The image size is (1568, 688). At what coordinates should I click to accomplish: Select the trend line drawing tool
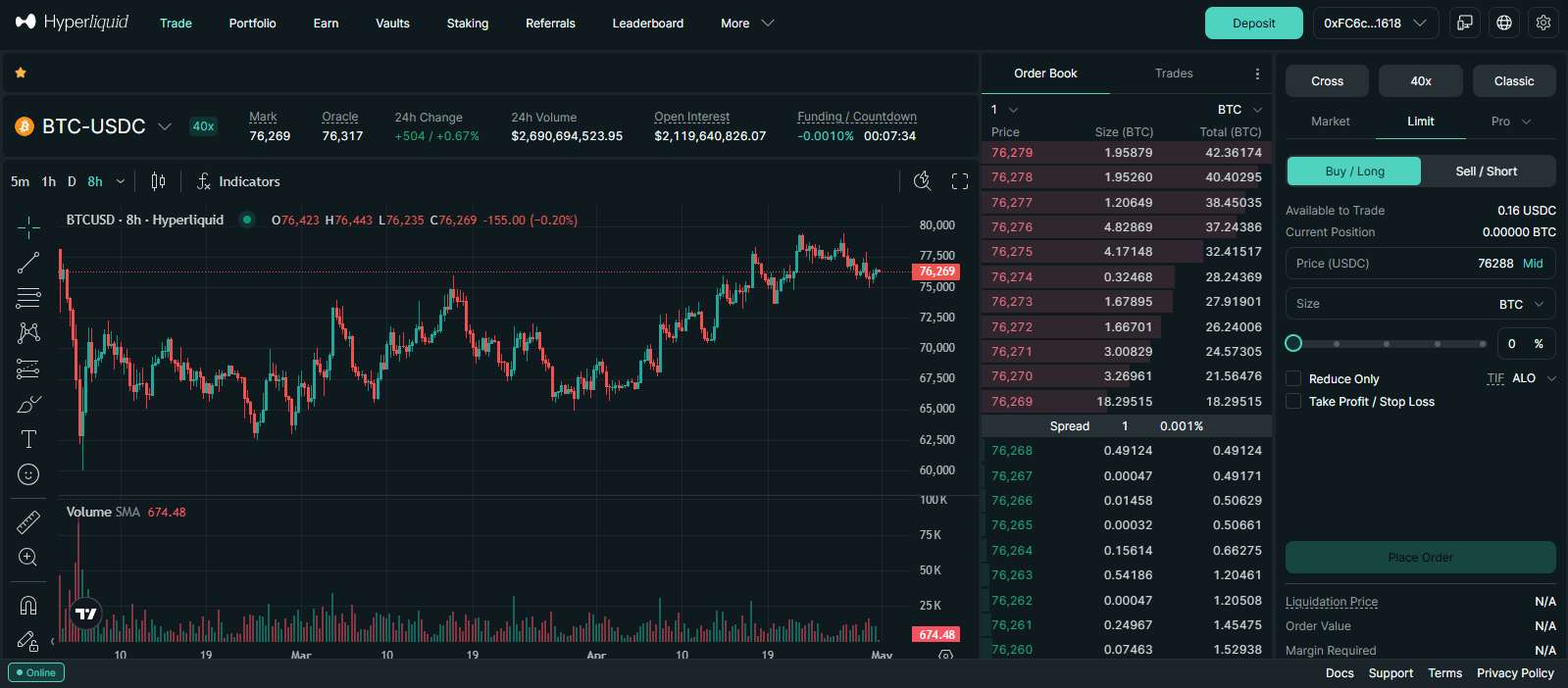pos(28,263)
